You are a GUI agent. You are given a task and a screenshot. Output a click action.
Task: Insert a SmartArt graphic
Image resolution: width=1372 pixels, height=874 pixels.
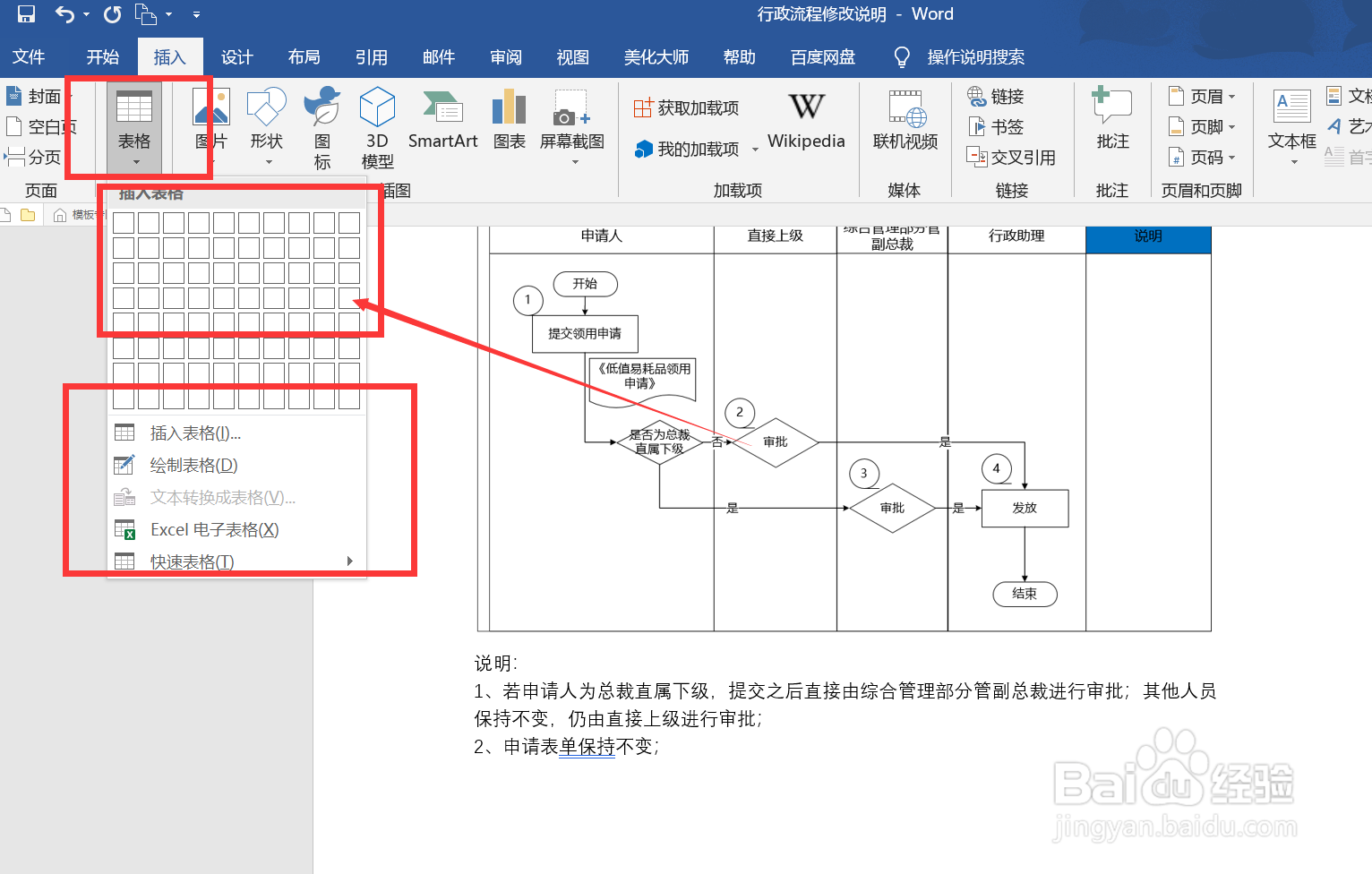pos(442,125)
